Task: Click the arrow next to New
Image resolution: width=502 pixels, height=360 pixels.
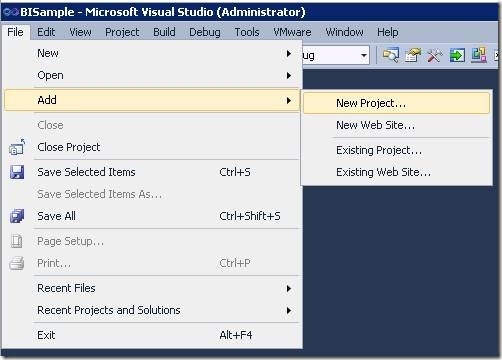Action: pyautogui.click(x=289, y=53)
